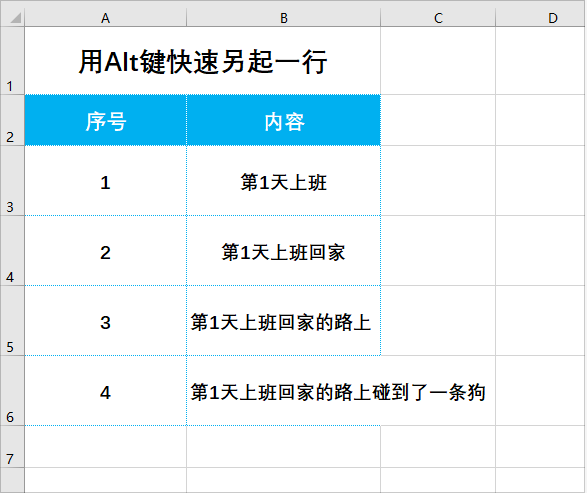The width and height of the screenshot is (587, 493).
Task: Select column C header
Action: pos(438,18)
